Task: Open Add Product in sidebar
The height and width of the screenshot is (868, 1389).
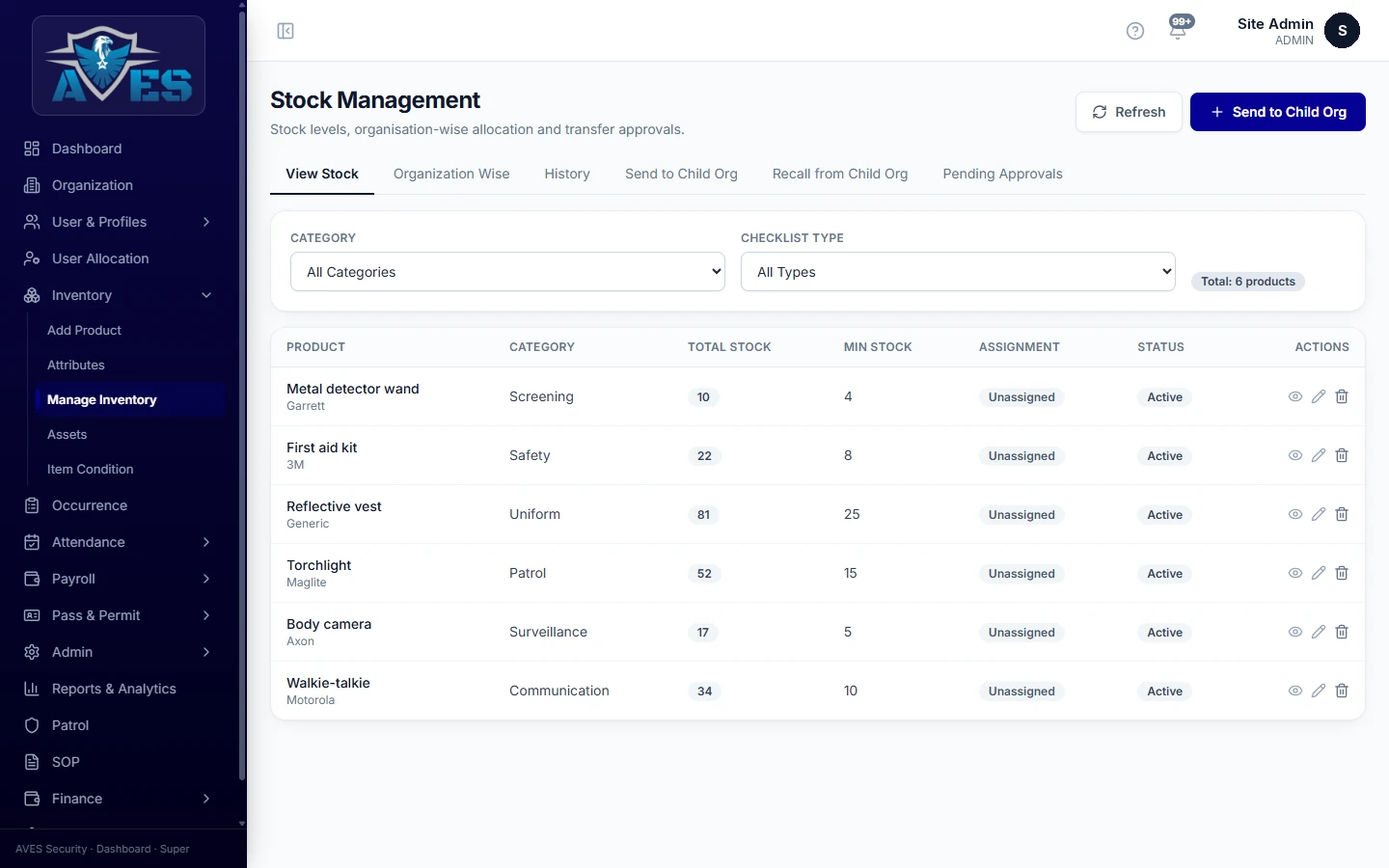Action: [130, 330]
